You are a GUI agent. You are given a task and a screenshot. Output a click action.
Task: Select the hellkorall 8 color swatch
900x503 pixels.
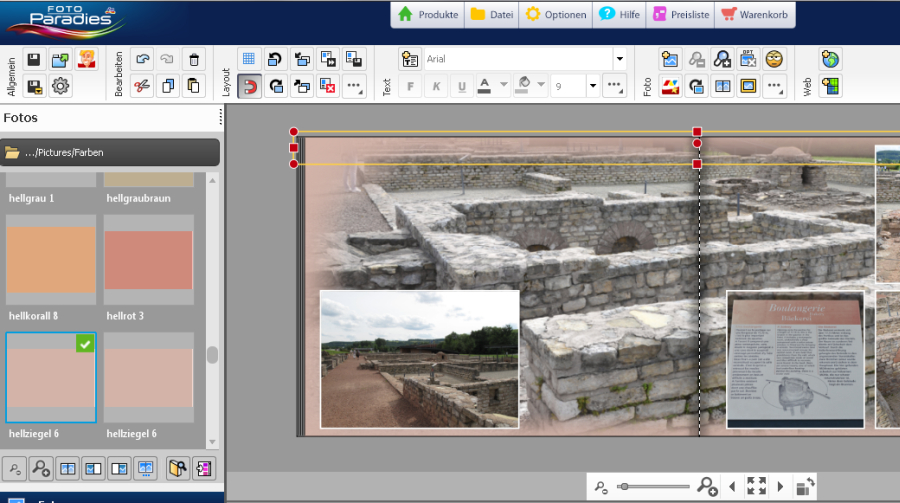(51, 260)
